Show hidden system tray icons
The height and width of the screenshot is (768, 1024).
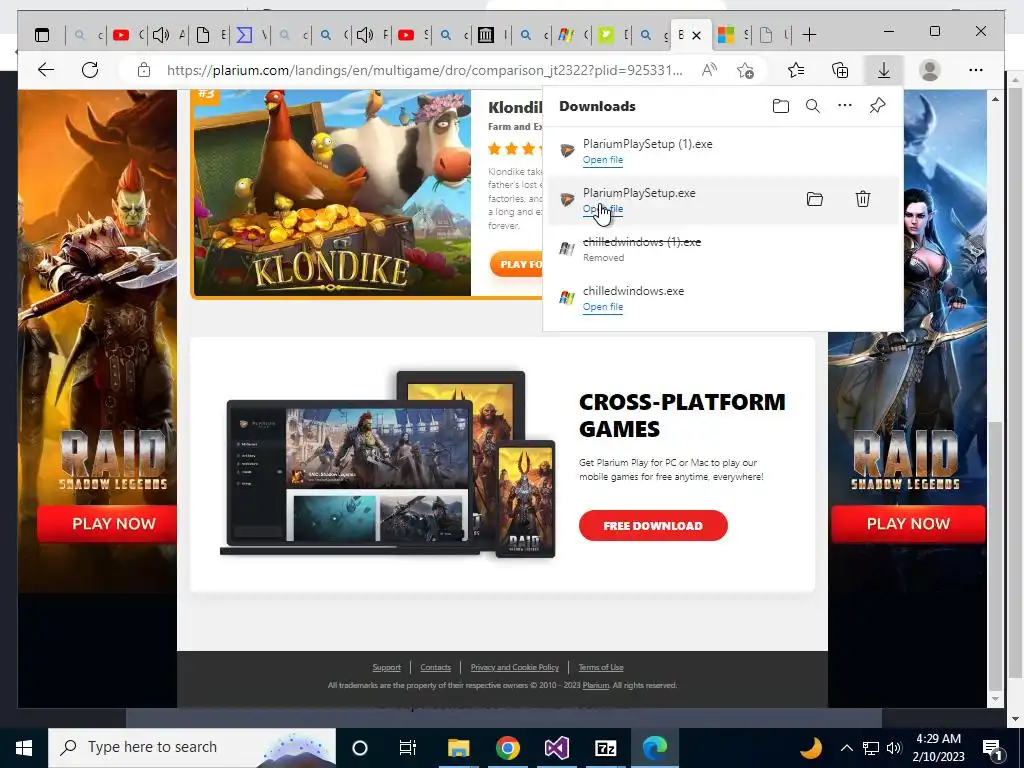tap(846, 748)
